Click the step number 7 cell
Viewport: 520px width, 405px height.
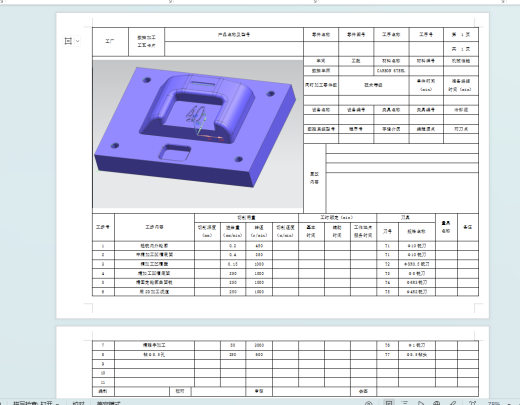[103, 345]
